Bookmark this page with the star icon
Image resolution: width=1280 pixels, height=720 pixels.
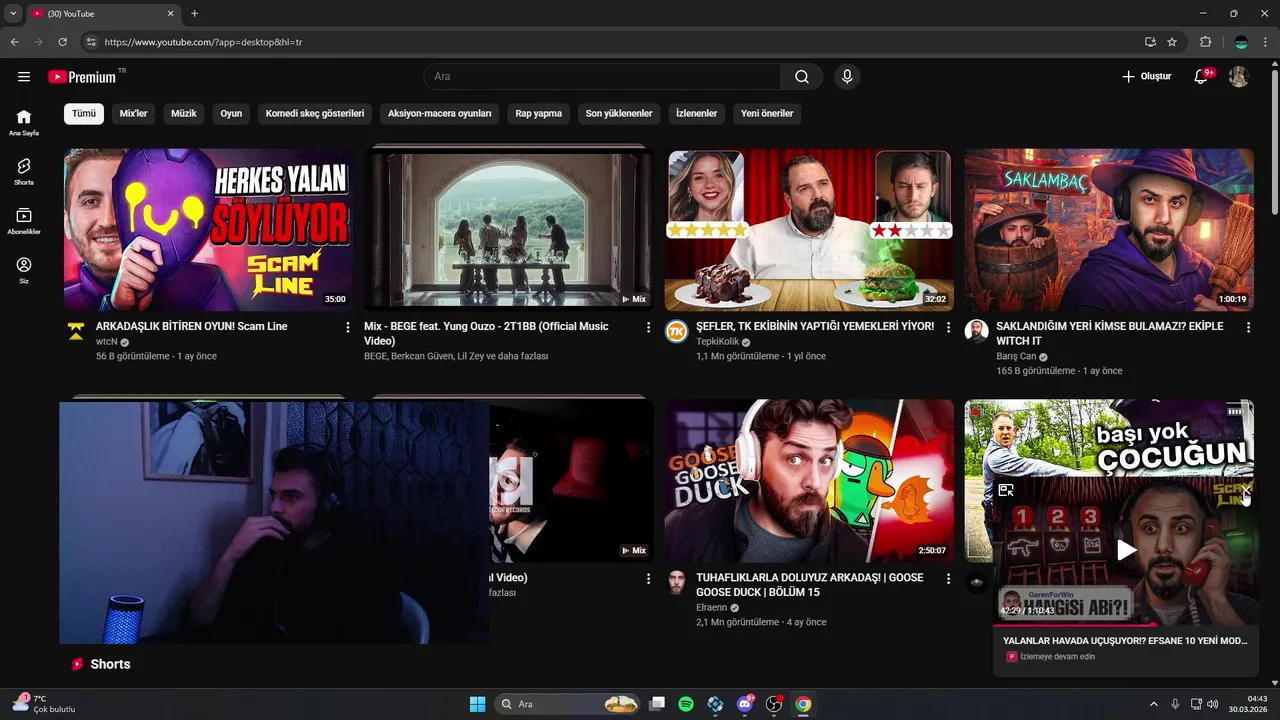tap(1172, 42)
